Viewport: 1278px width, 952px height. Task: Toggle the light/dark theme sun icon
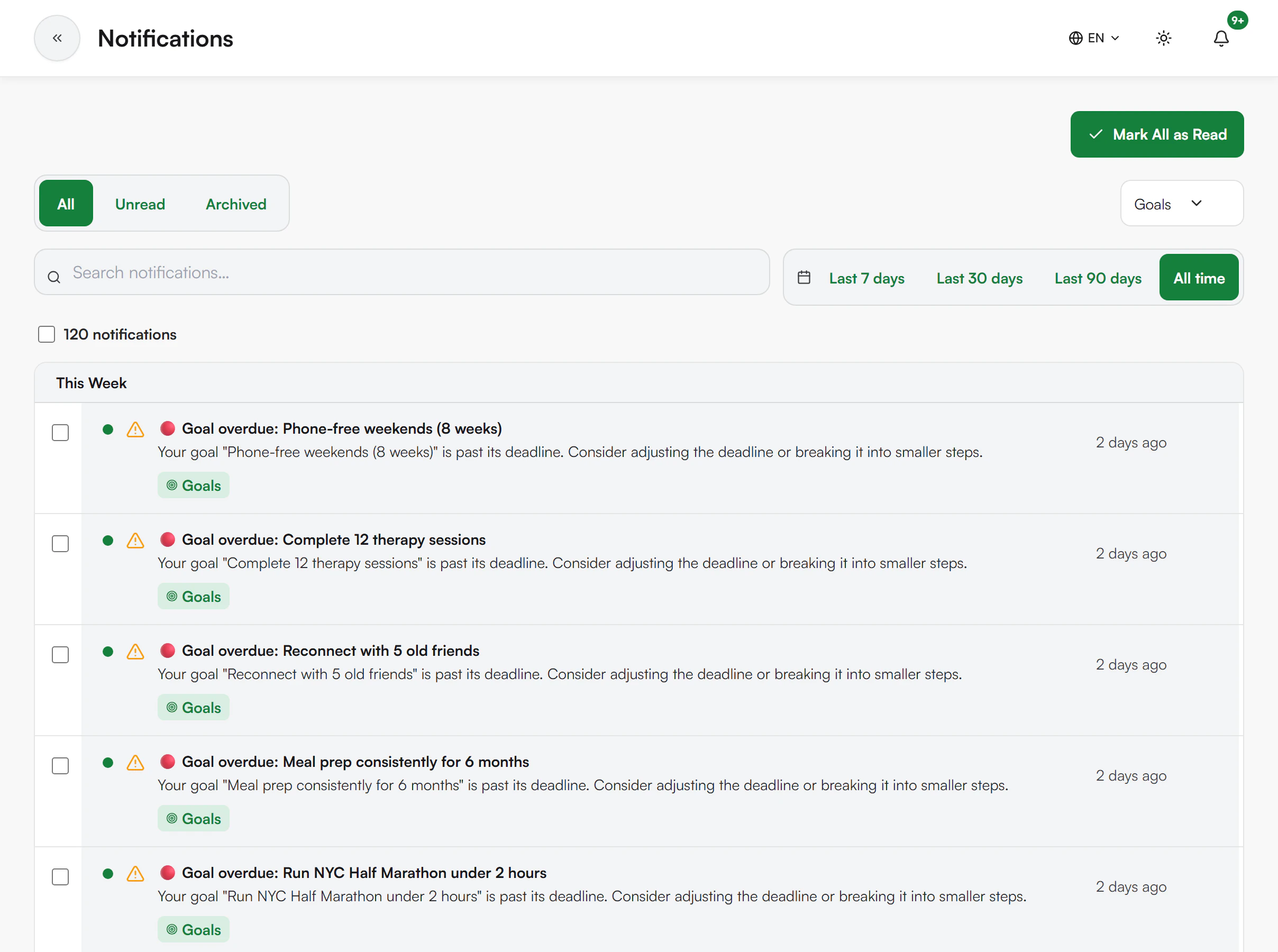point(1163,38)
